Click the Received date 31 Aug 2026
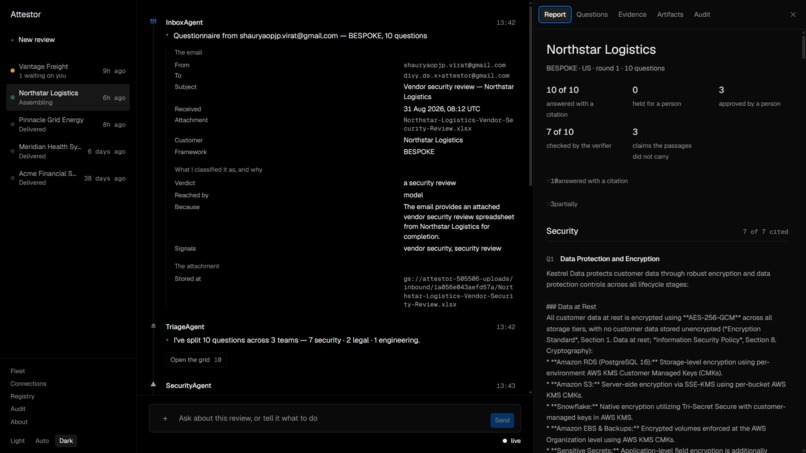Screen dimensions: 806x453 [442, 109]
